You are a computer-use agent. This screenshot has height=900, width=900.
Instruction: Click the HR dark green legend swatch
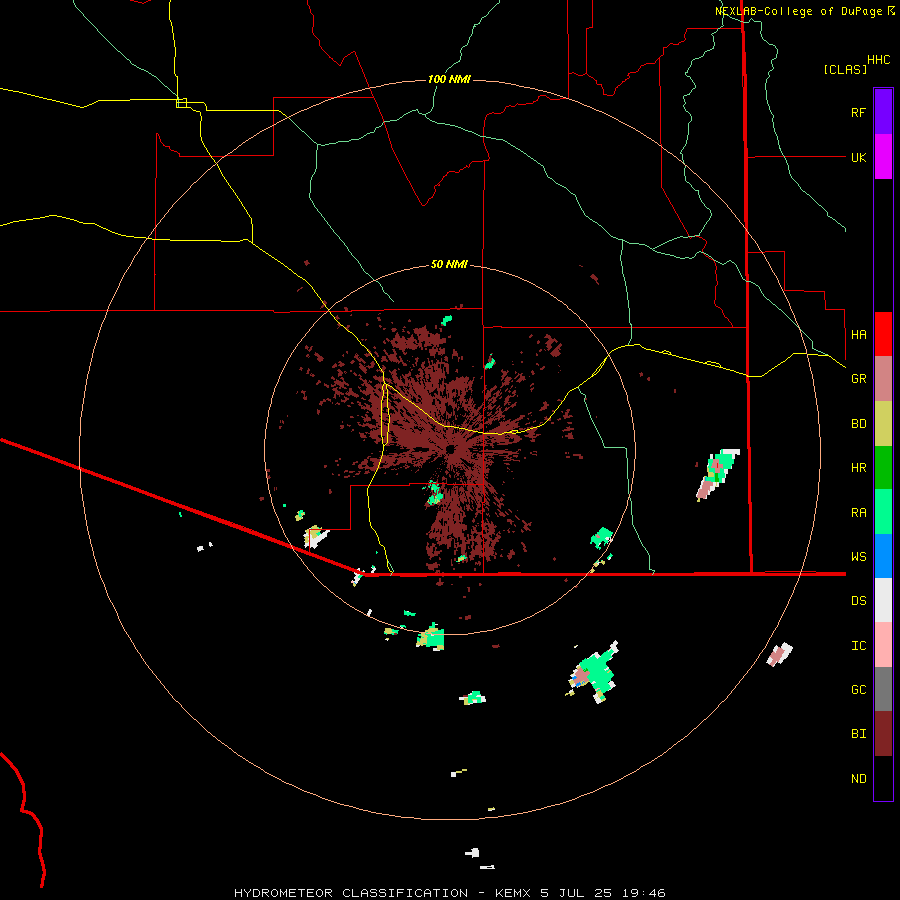click(x=883, y=468)
